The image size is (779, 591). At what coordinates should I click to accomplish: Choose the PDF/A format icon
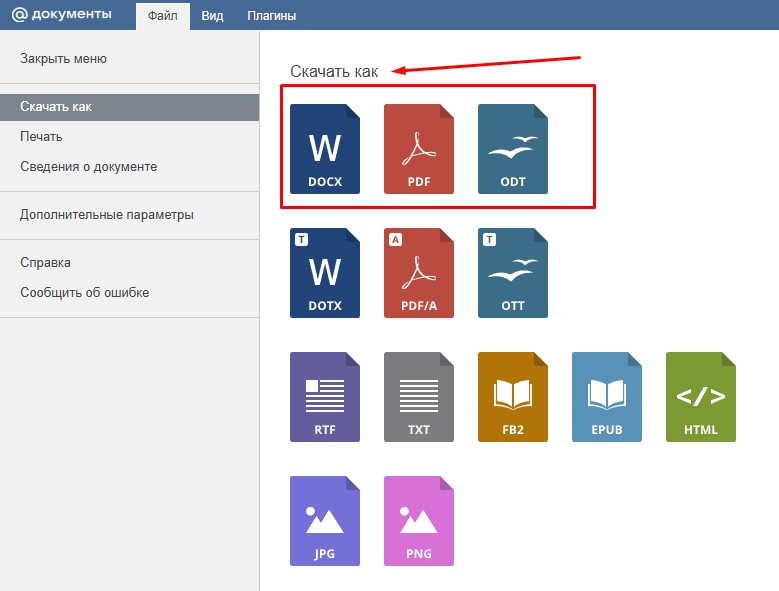pyautogui.click(x=419, y=273)
